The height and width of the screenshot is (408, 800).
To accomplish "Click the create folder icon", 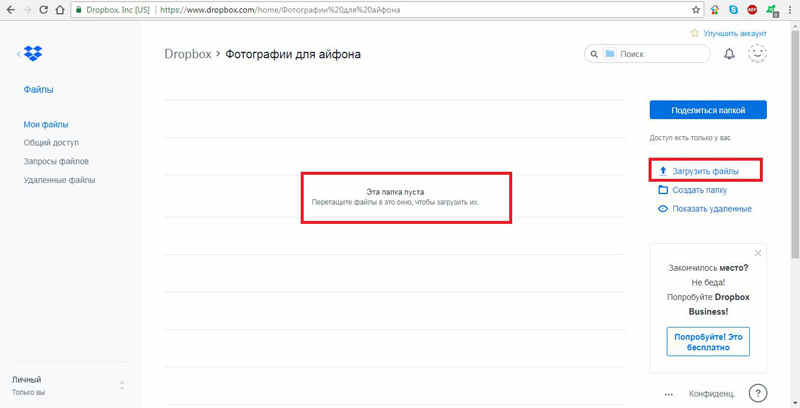I will click(x=663, y=190).
